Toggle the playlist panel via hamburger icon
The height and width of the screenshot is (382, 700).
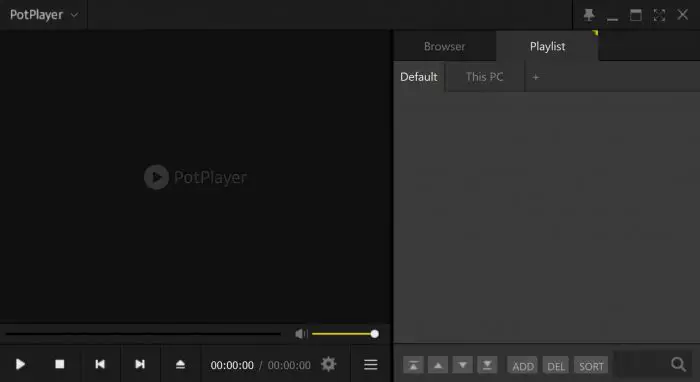371,365
